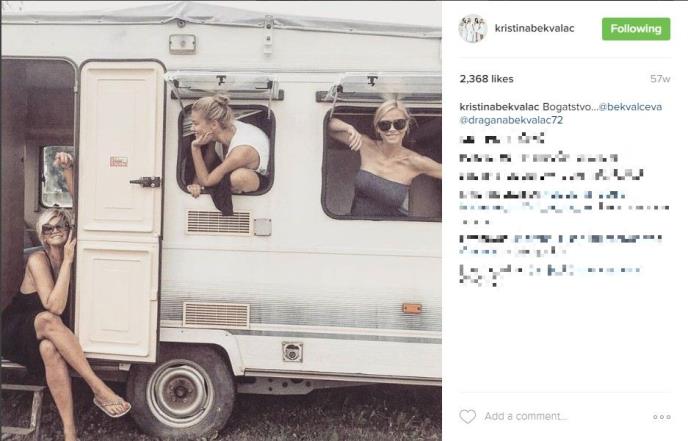Visit the @draganabekvalac72 mention
Image resolution: width=688 pixels, height=441 pixels.
(x=511, y=120)
